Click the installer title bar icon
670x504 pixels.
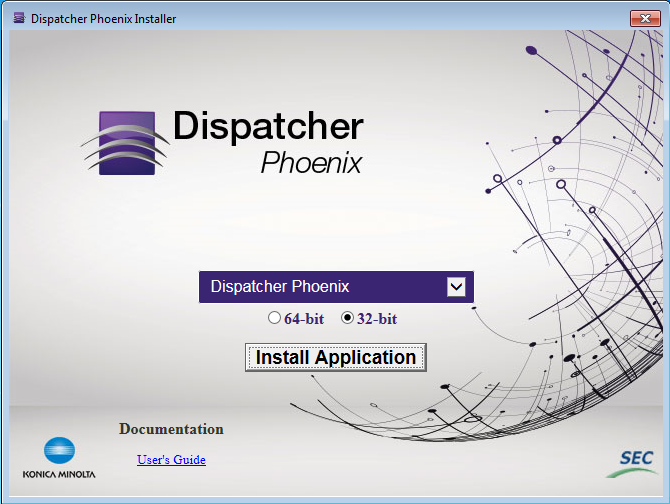pyautogui.click(x=19, y=18)
